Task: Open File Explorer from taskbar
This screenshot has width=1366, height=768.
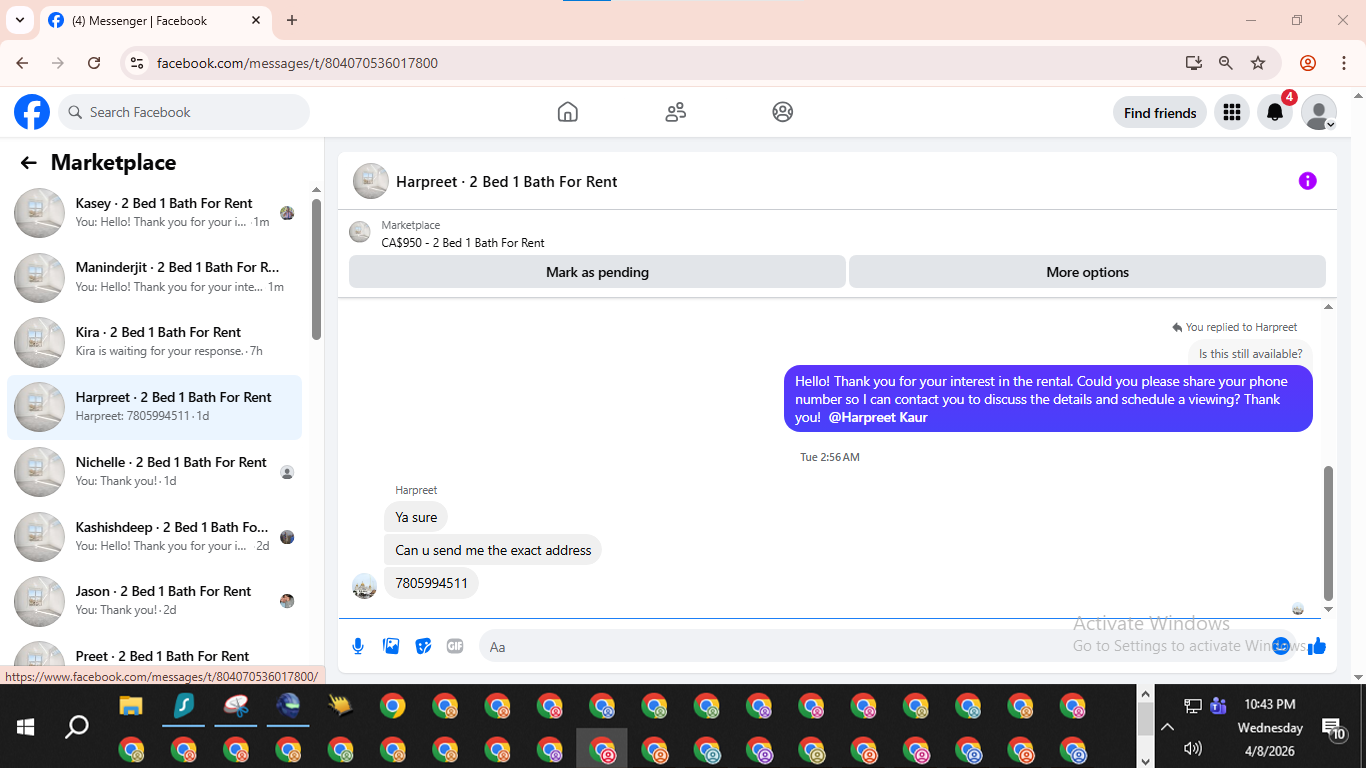Action: [x=131, y=706]
